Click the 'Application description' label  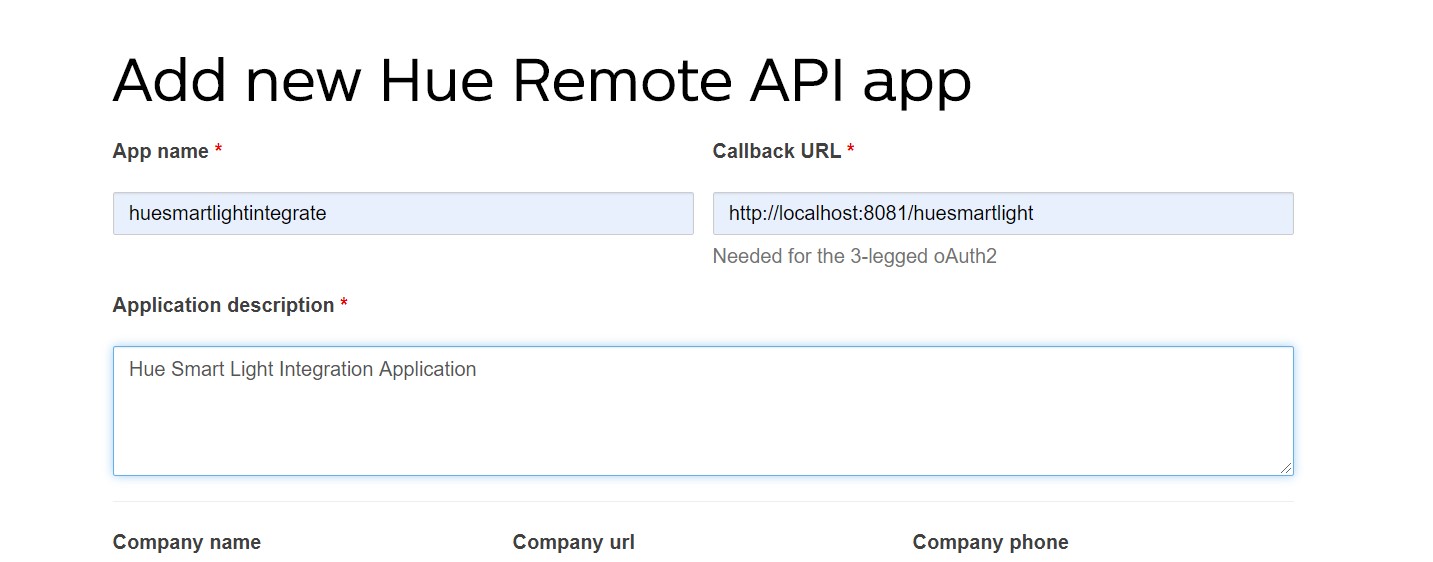pos(224,305)
